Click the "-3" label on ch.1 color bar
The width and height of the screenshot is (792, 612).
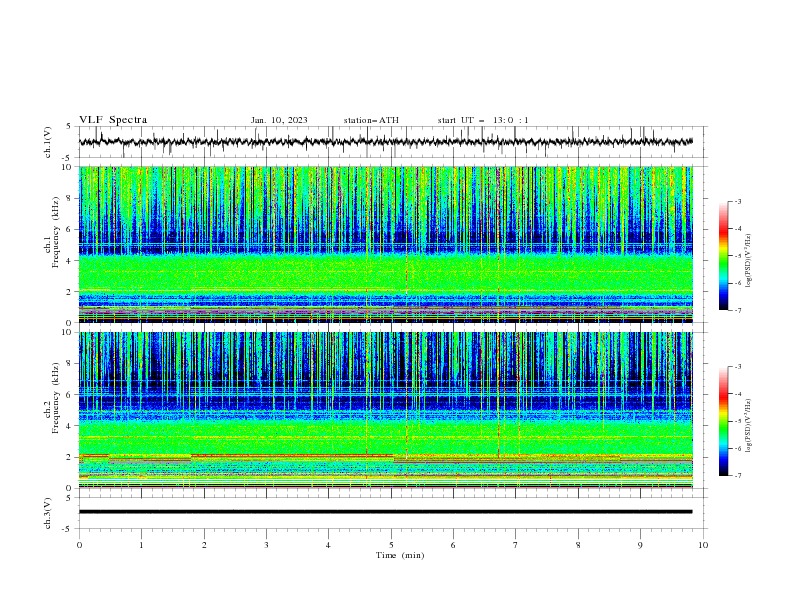(738, 201)
